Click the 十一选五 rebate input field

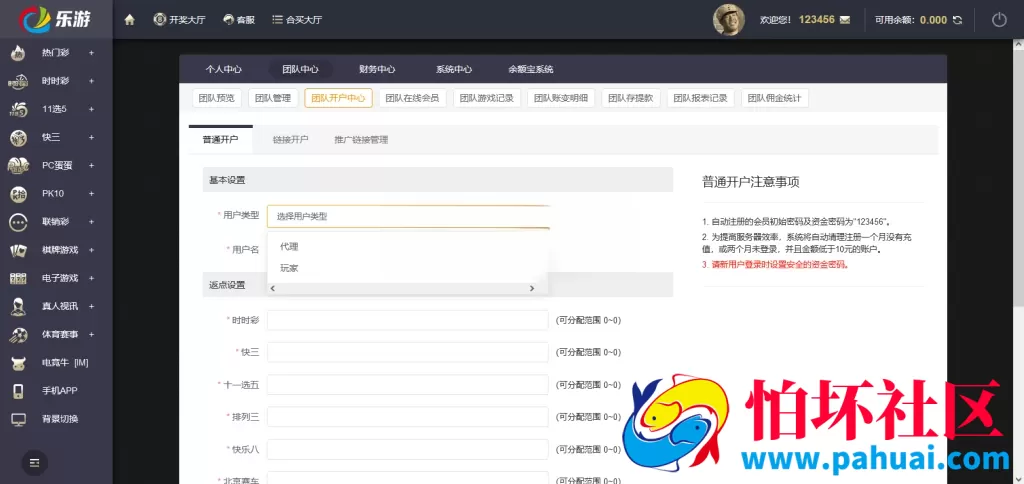pos(408,385)
